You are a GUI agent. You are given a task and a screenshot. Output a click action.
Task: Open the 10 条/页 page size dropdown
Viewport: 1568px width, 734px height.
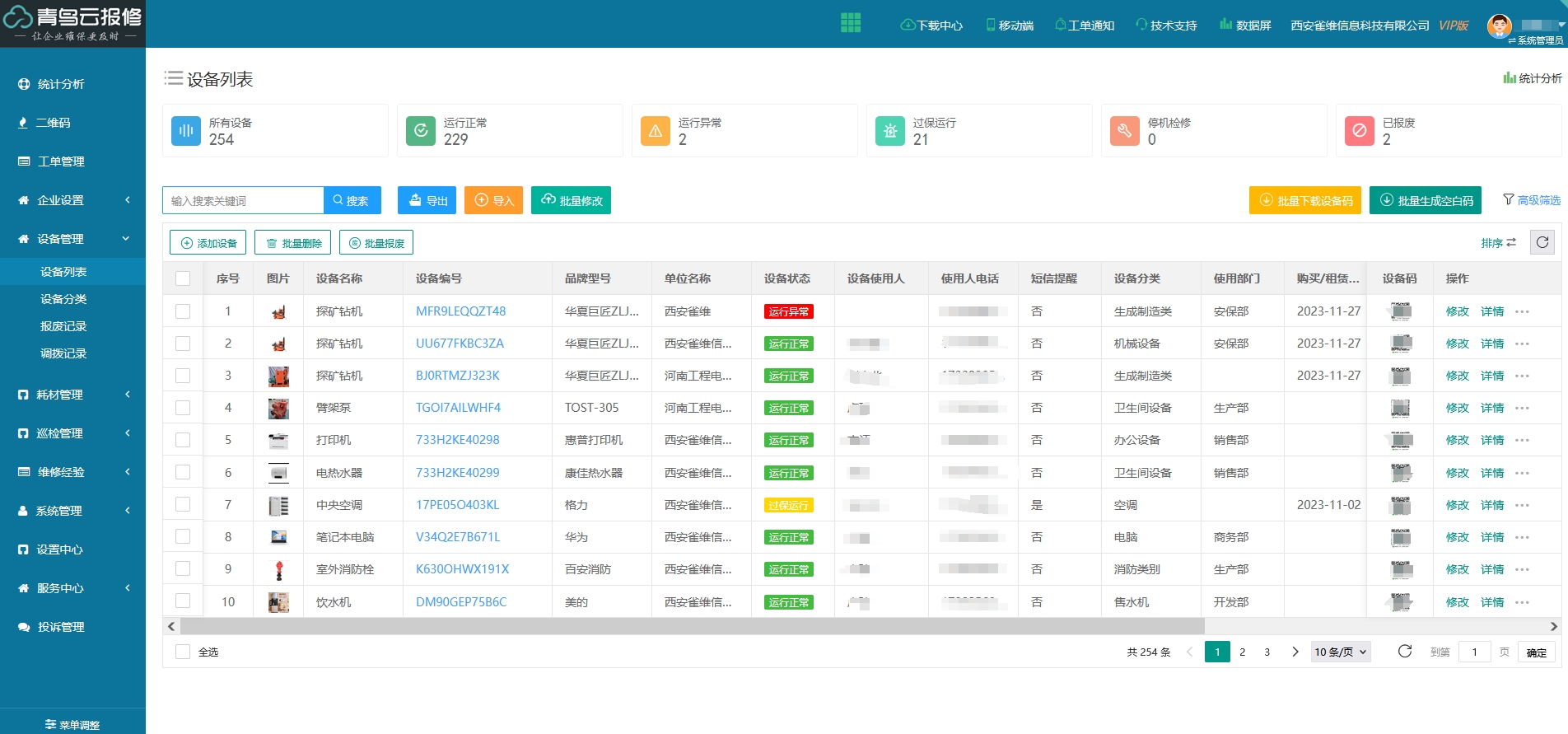coord(1340,652)
